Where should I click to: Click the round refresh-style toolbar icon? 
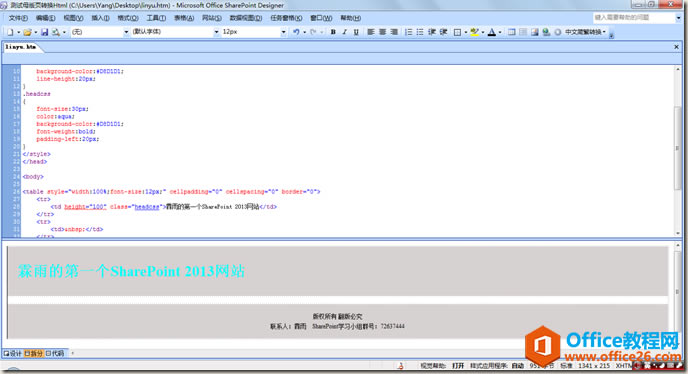coord(558,32)
